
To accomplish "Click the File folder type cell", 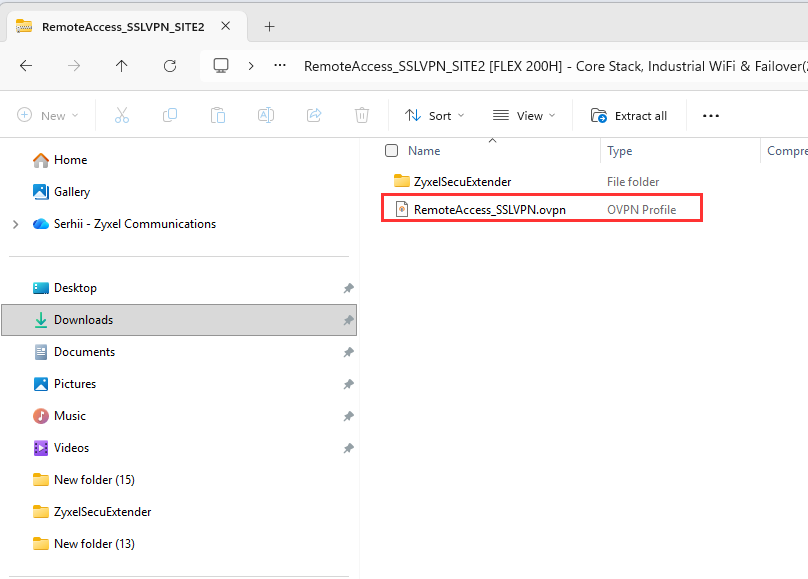I will [633, 182].
